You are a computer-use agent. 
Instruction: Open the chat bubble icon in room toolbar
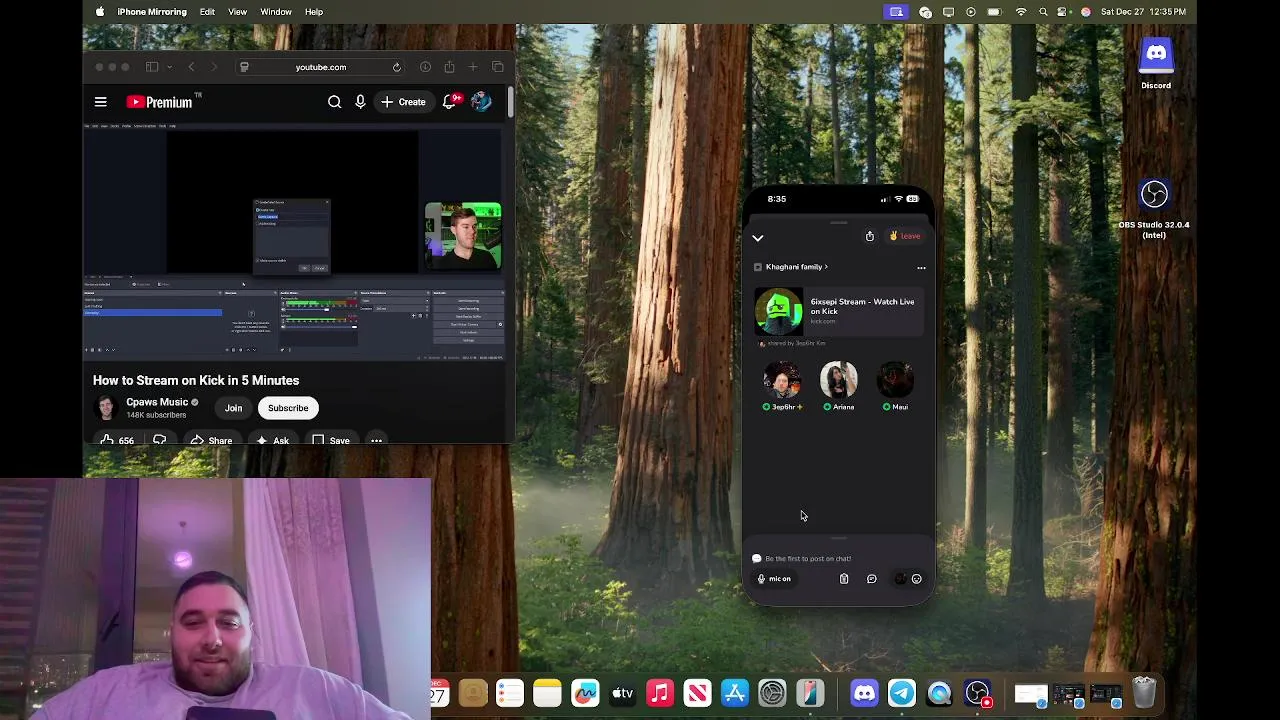coord(872,579)
